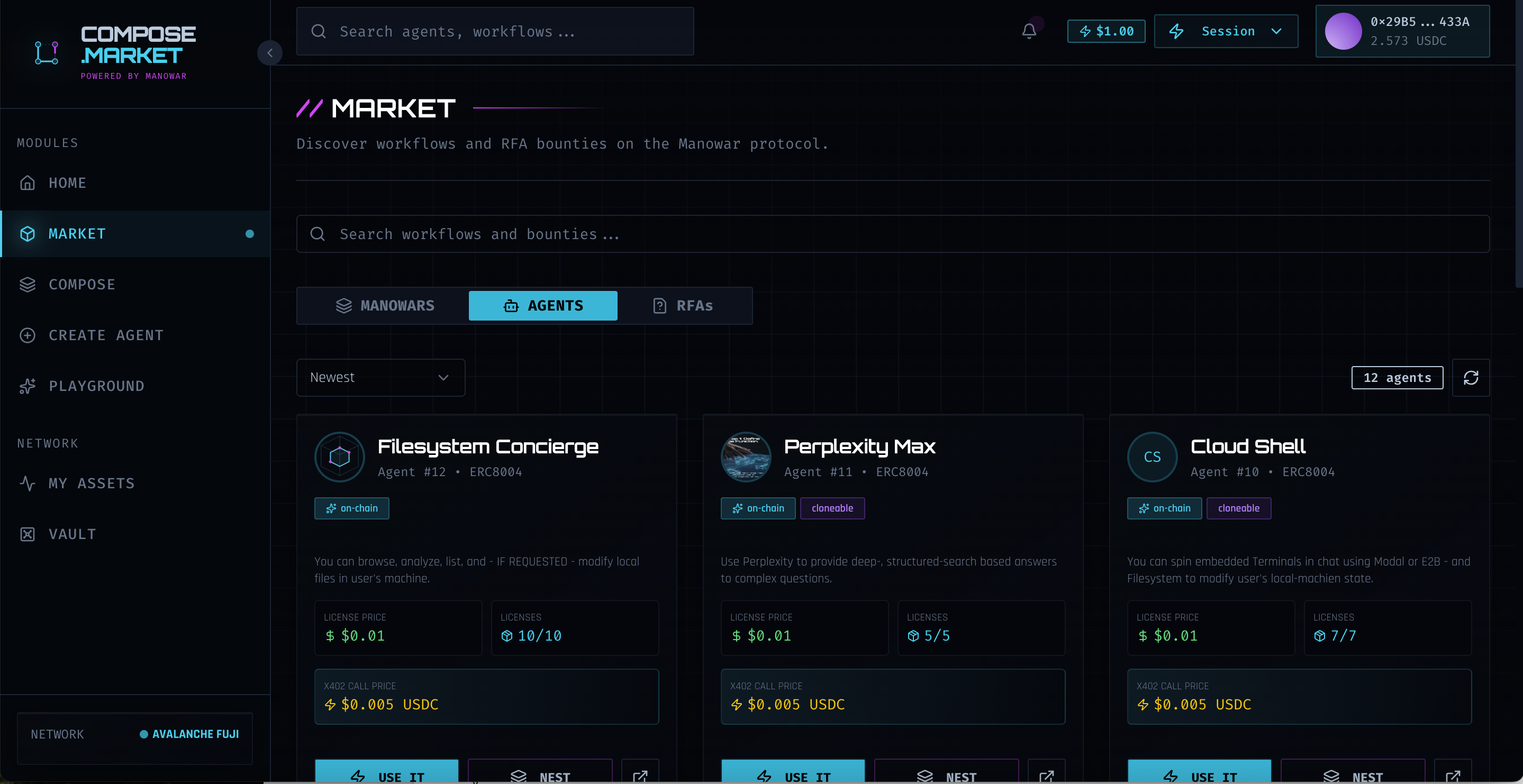
Task: Click the $1.00 balance button
Action: [x=1105, y=31]
